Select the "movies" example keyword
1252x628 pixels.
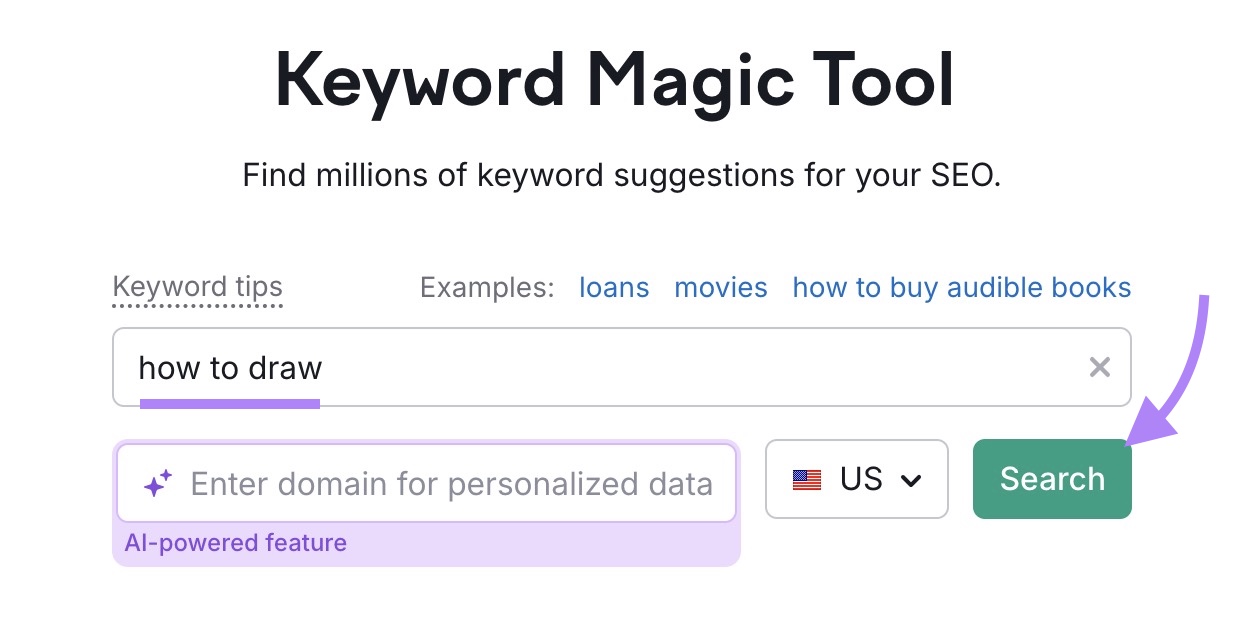(x=721, y=288)
